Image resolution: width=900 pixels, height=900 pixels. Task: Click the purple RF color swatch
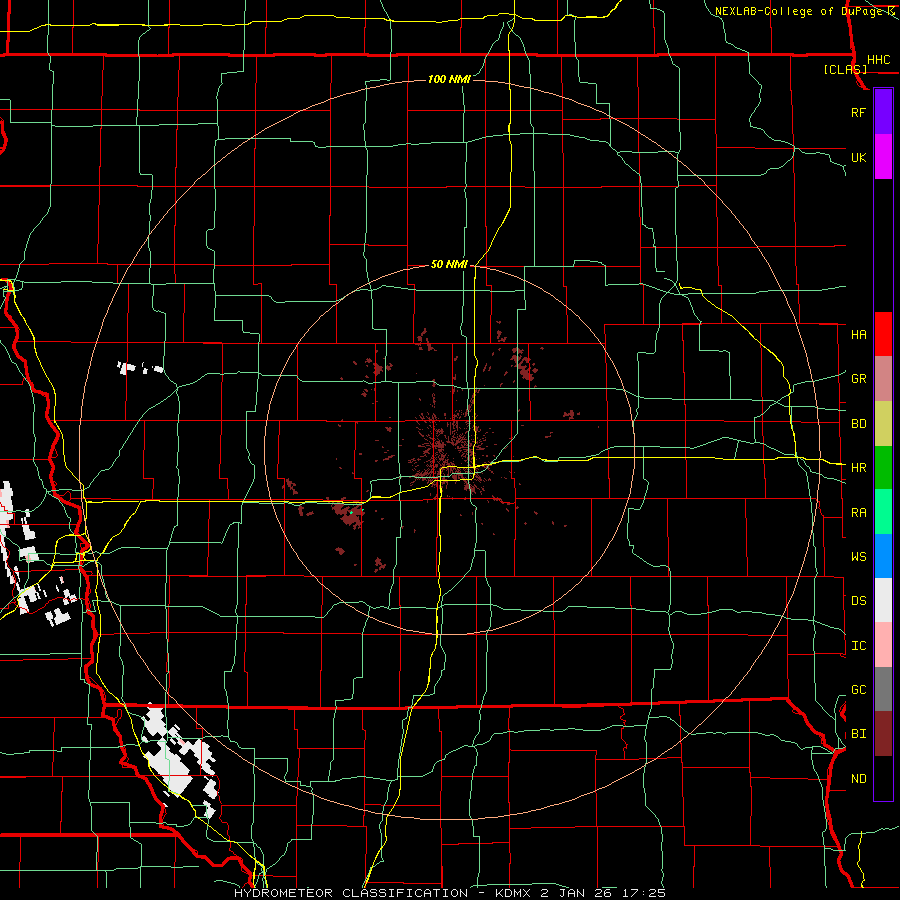tap(883, 112)
